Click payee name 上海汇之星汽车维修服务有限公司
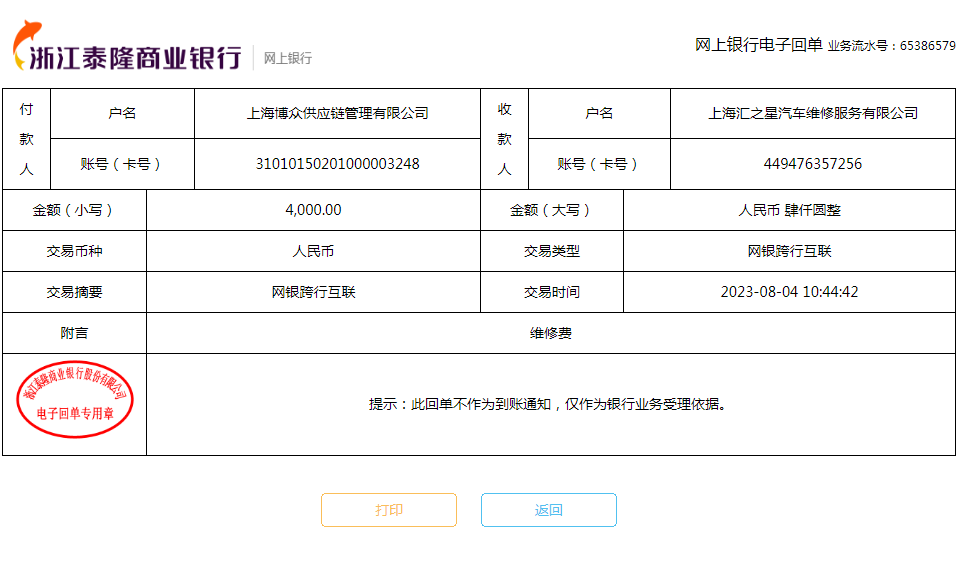Viewport: 976px width, 568px height. [812, 113]
